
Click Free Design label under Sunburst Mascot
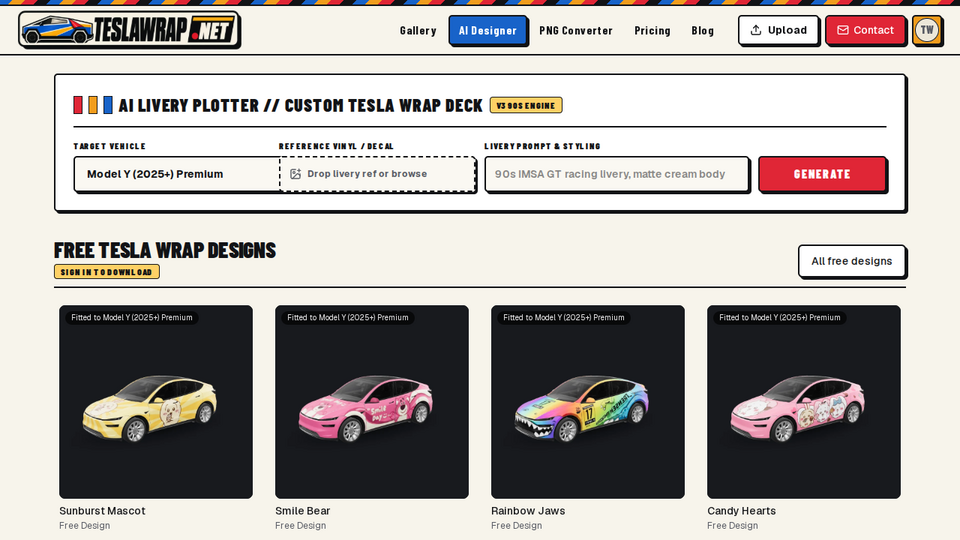click(x=84, y=525)
